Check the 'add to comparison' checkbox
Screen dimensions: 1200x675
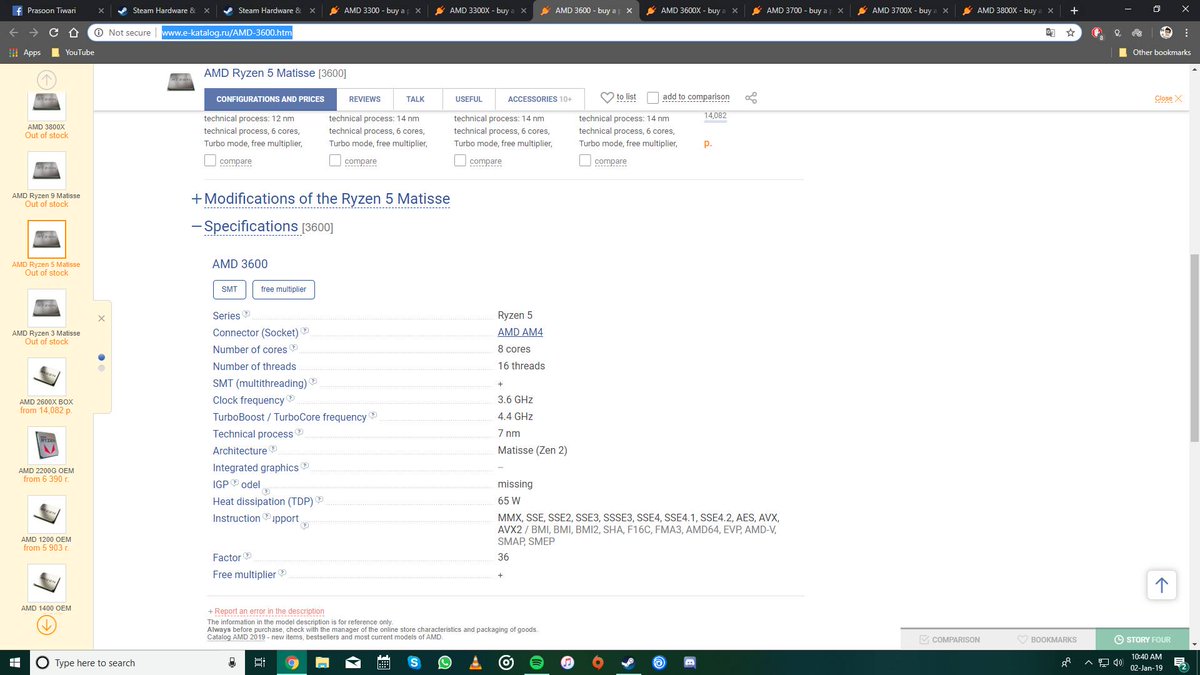point(653,98)
